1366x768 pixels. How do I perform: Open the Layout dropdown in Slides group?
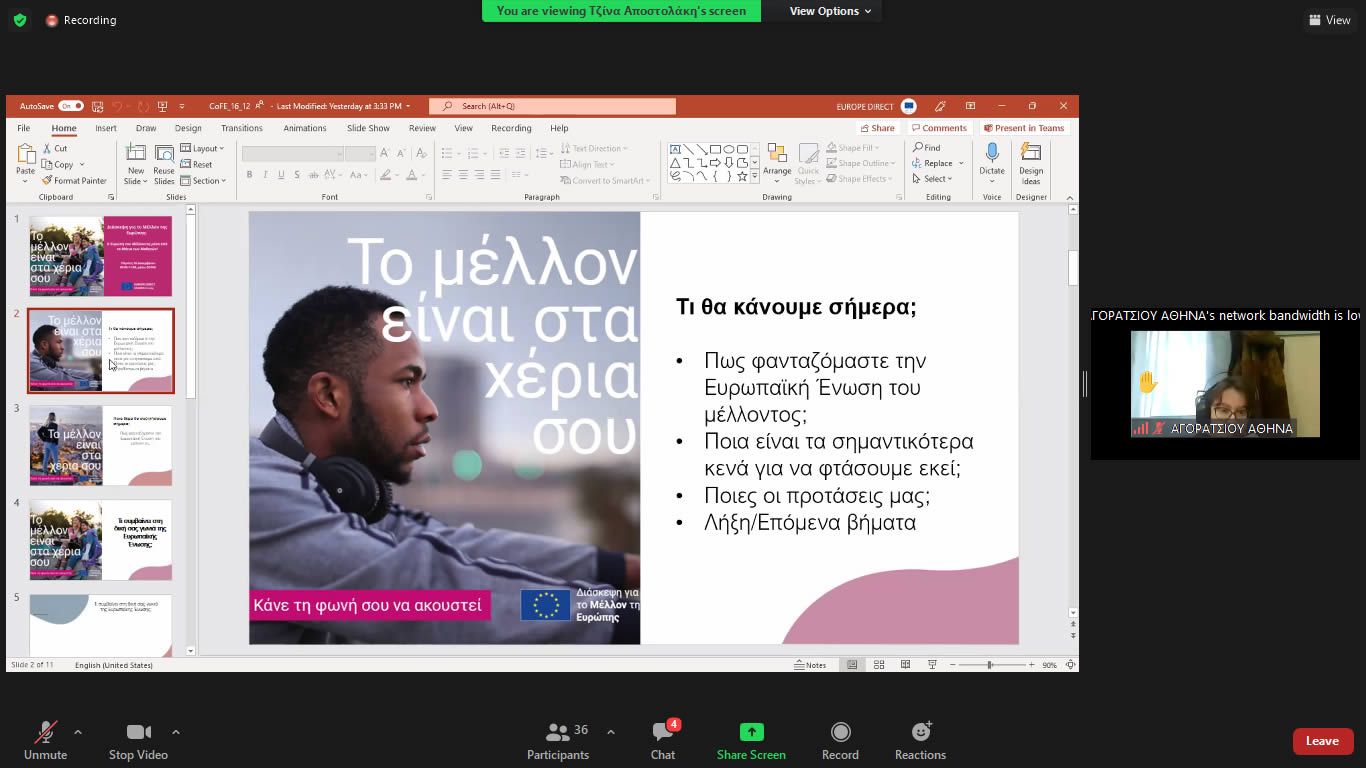pos(205,149)
